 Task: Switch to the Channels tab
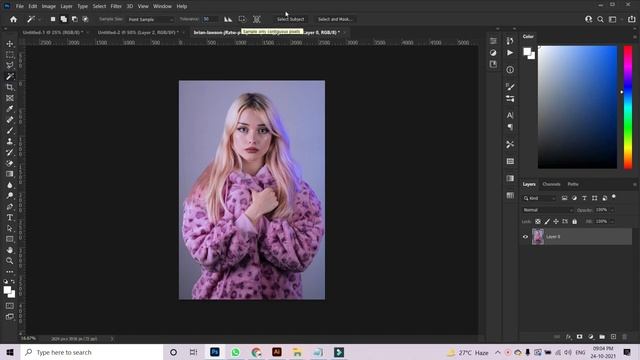(551, 184)
